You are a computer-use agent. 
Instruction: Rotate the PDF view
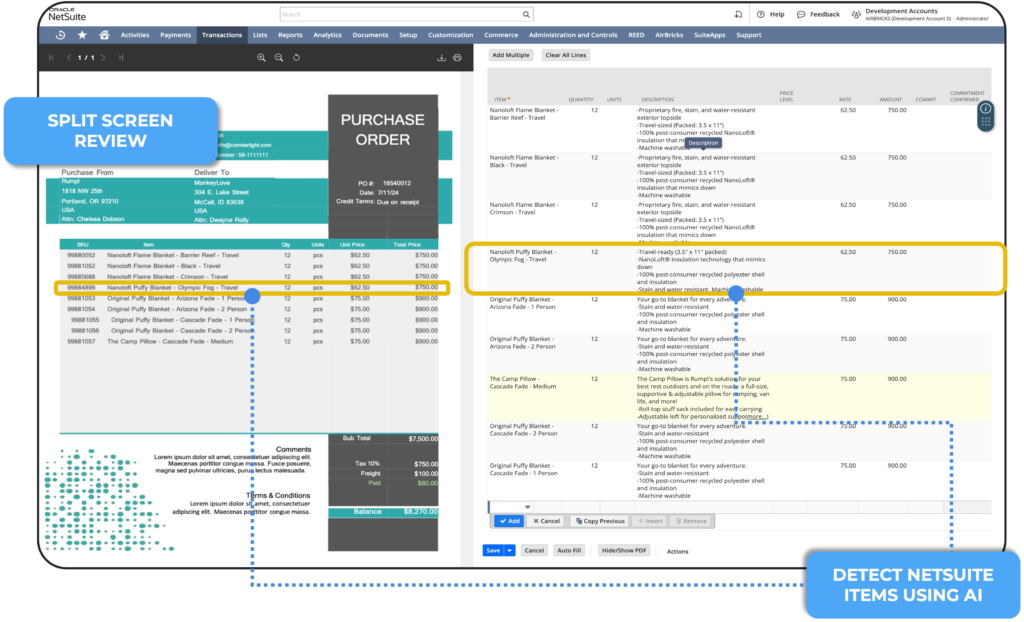point(296,57)
